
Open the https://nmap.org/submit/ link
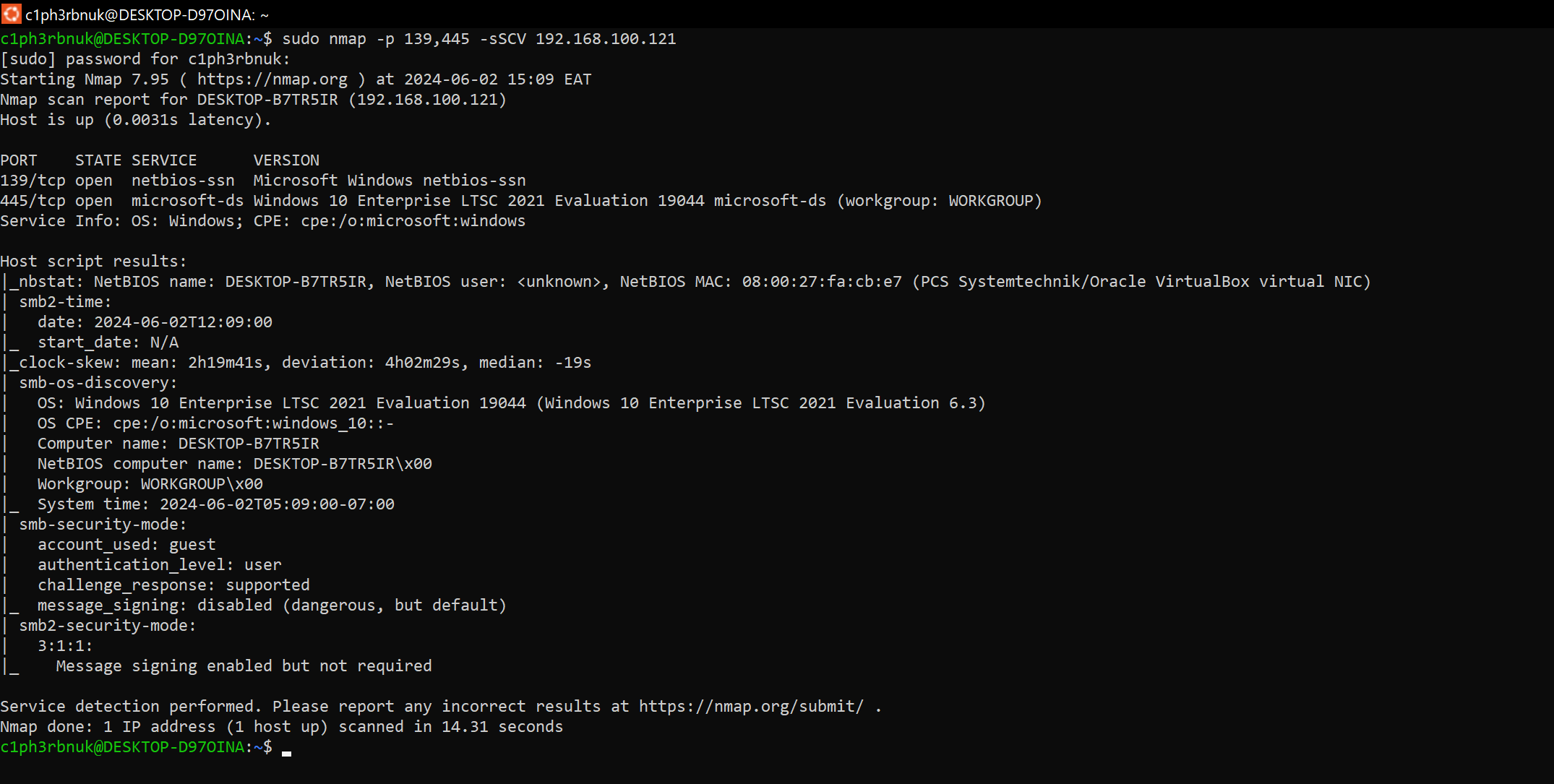pos(751,707)
